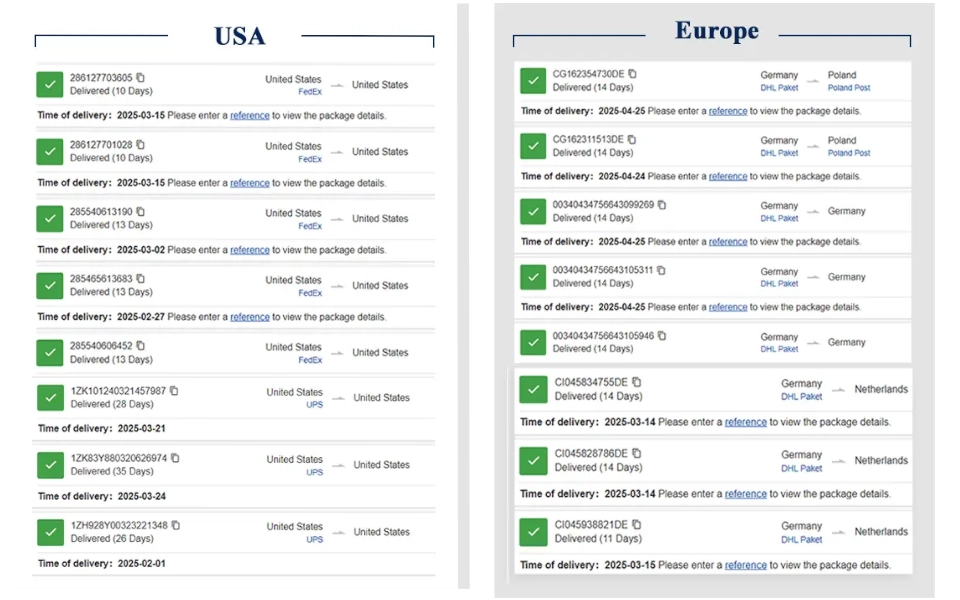Copy tracking number CI045938821DE
The image size is (960, 600).
pyautogui.click(x=637, y=525)
